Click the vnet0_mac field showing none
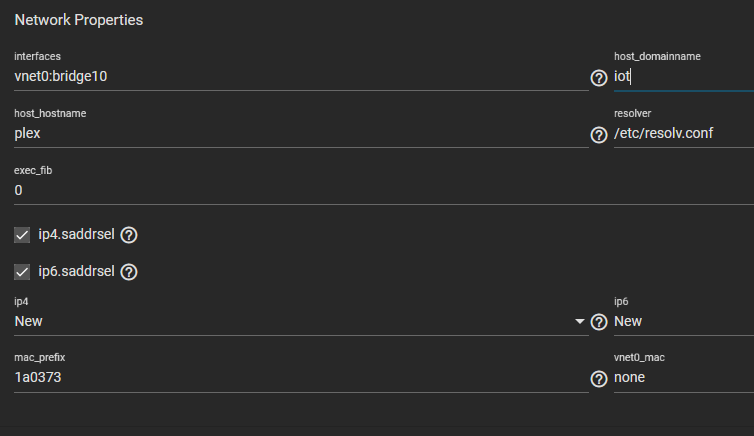The height and width of the screenshot is (436, 754). coord(684,378)
